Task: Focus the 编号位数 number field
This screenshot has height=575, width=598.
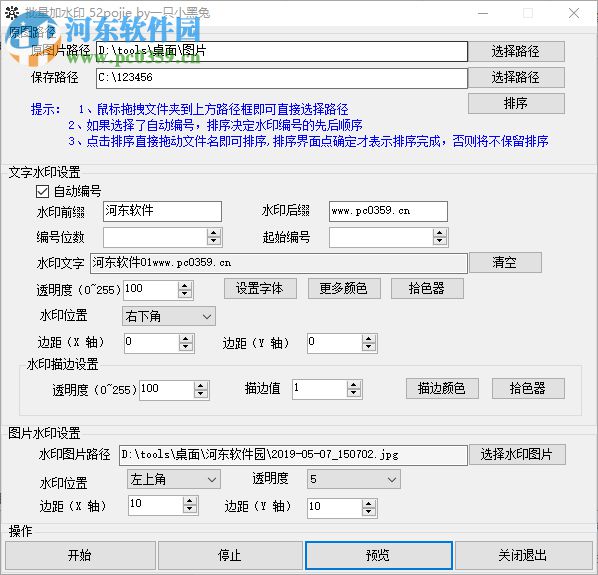Action: pyautogui.click(x=155, y=238)
